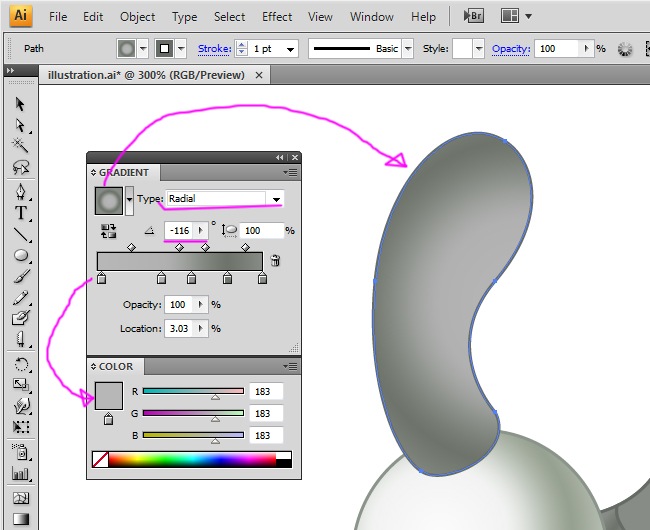Open the graphic Style dropdown
Viewport: 650px width, 530px height.
(x=479, y=49)
